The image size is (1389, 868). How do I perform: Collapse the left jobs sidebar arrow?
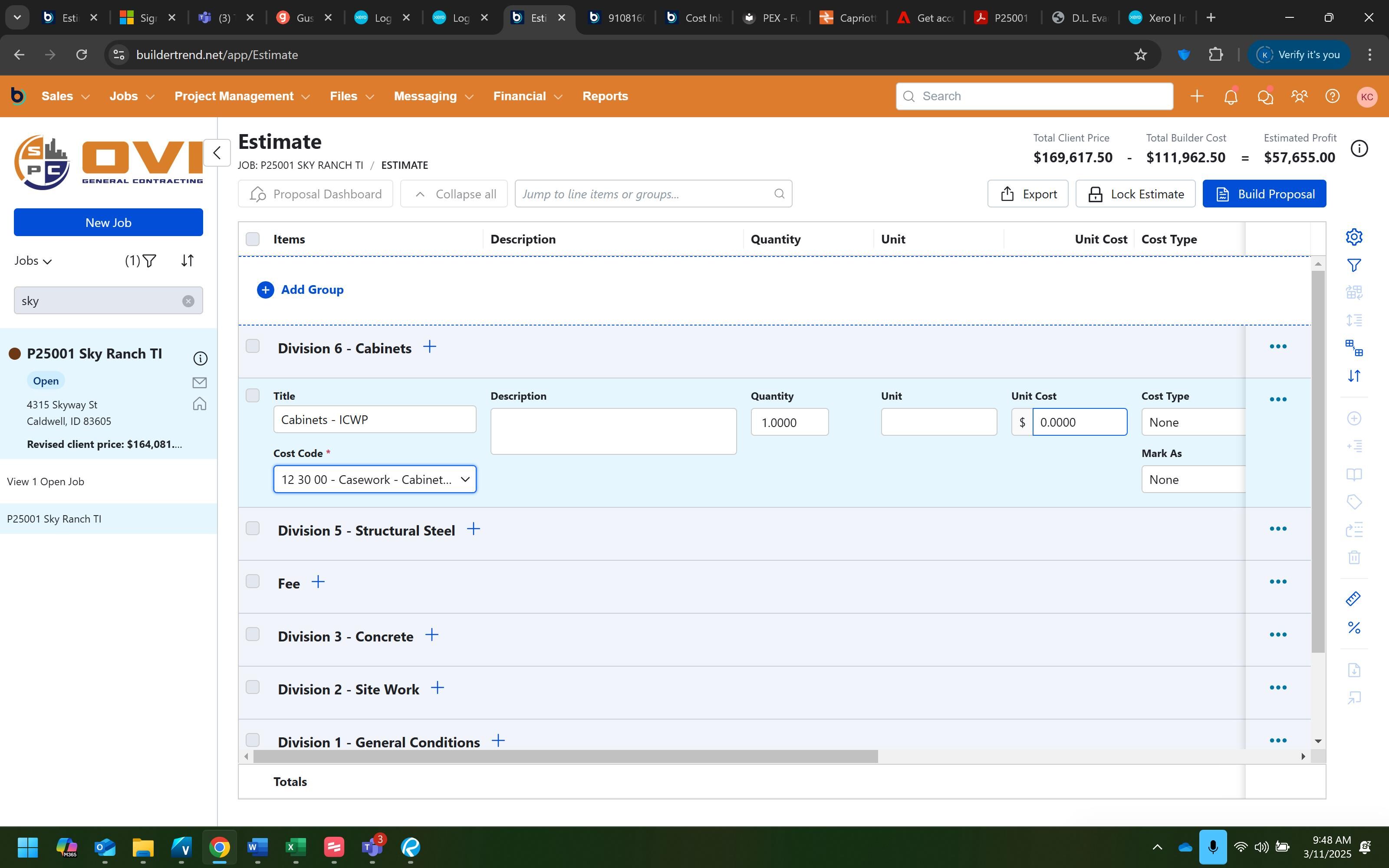(x=217, y=153)
